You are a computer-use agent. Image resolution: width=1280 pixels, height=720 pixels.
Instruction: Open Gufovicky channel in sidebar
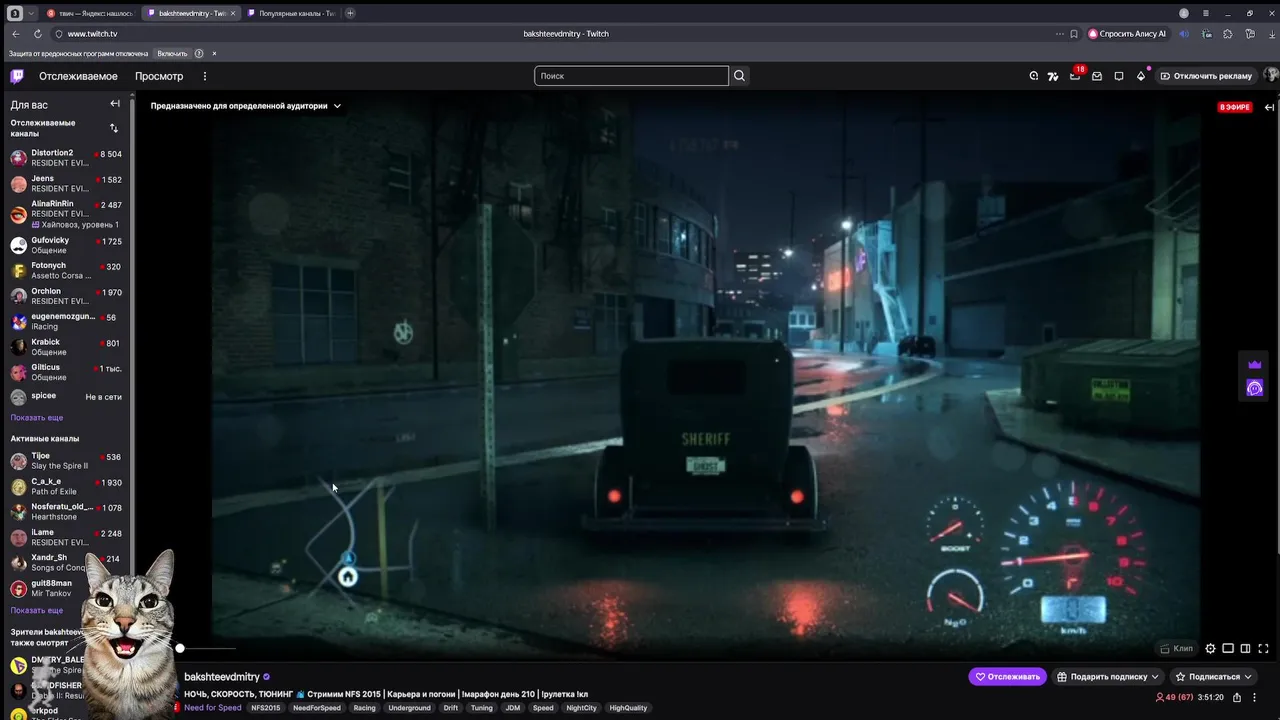(66, 245)
